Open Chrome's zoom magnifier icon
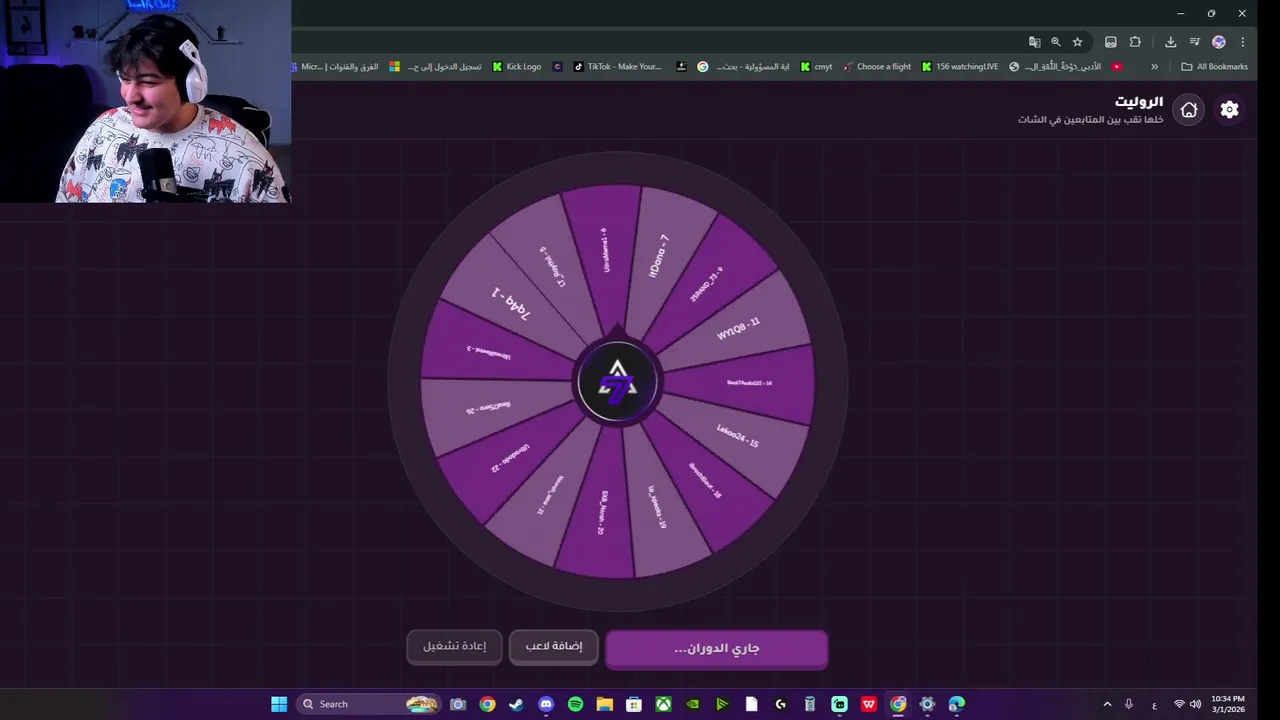 click(x=1055, y=42)
